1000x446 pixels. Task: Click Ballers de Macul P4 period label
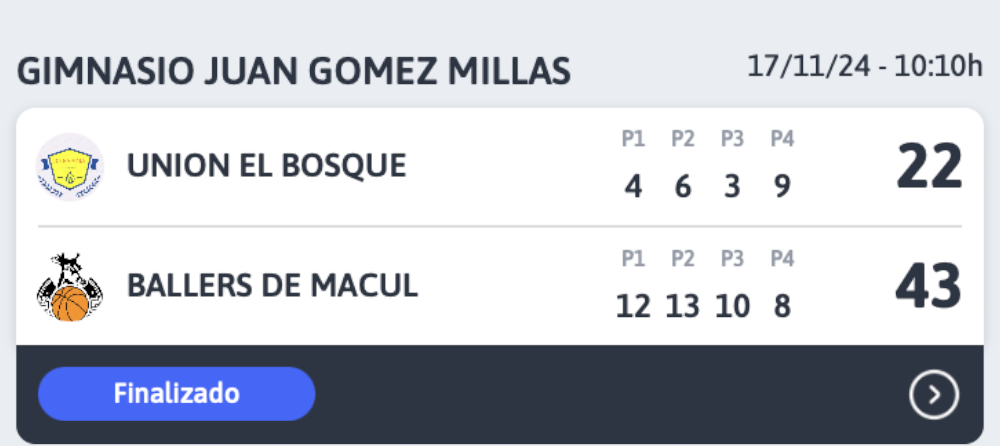(x=782, y=259)
